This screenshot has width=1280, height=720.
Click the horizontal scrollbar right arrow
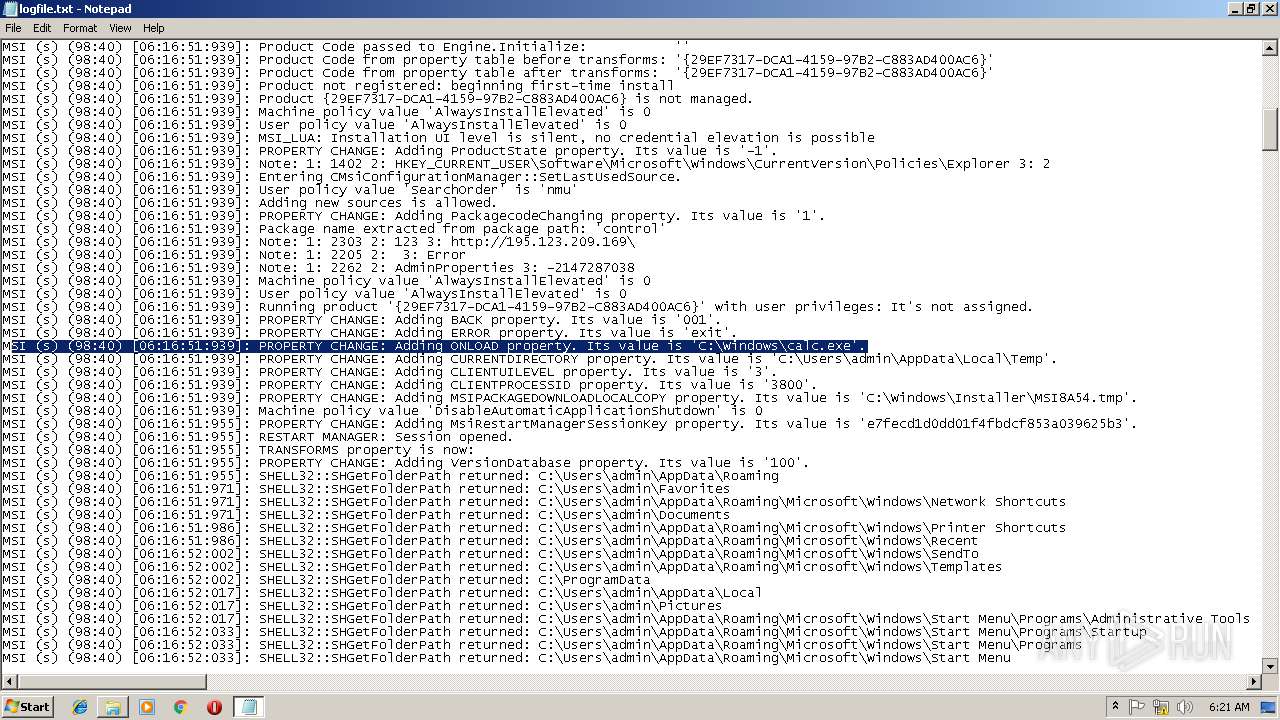[1254, 682]
